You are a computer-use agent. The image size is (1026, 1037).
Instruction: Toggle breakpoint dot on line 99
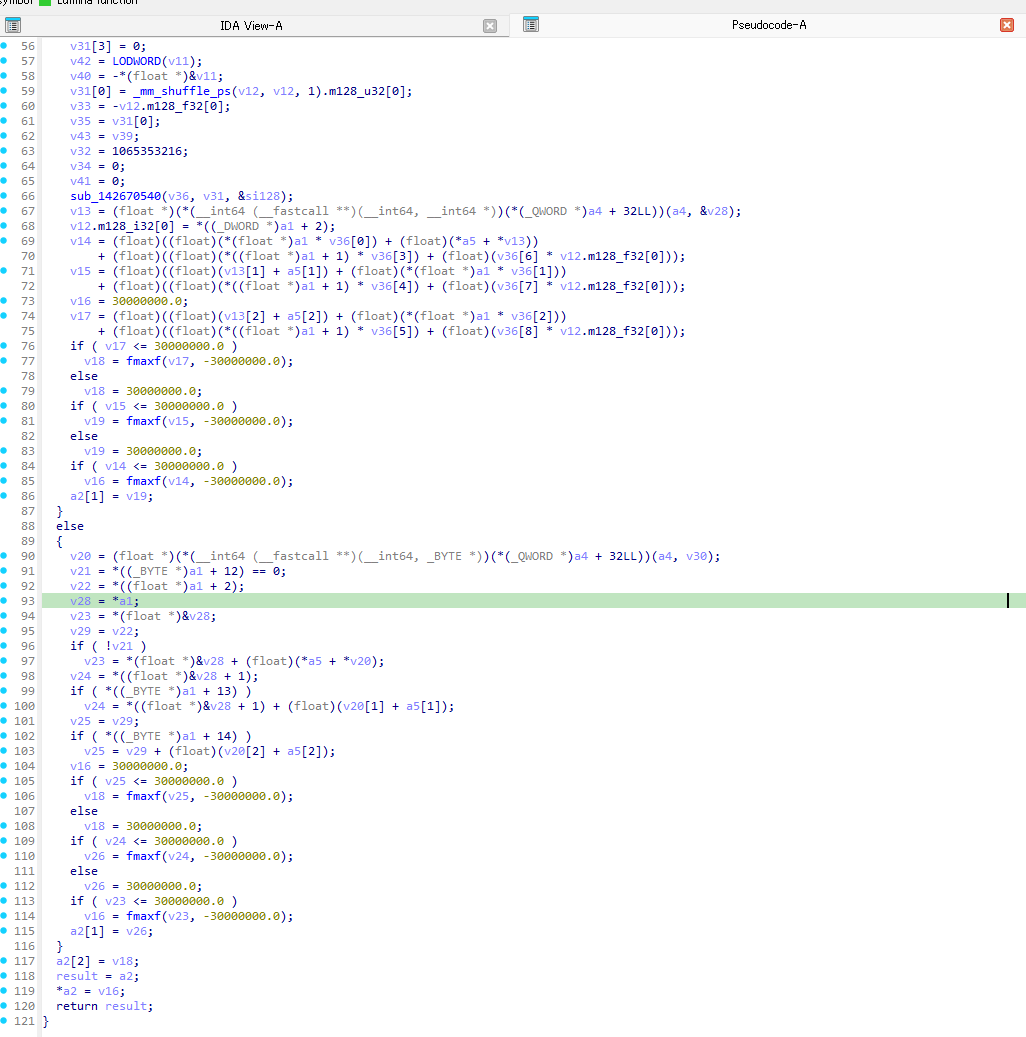coord(4,690)
